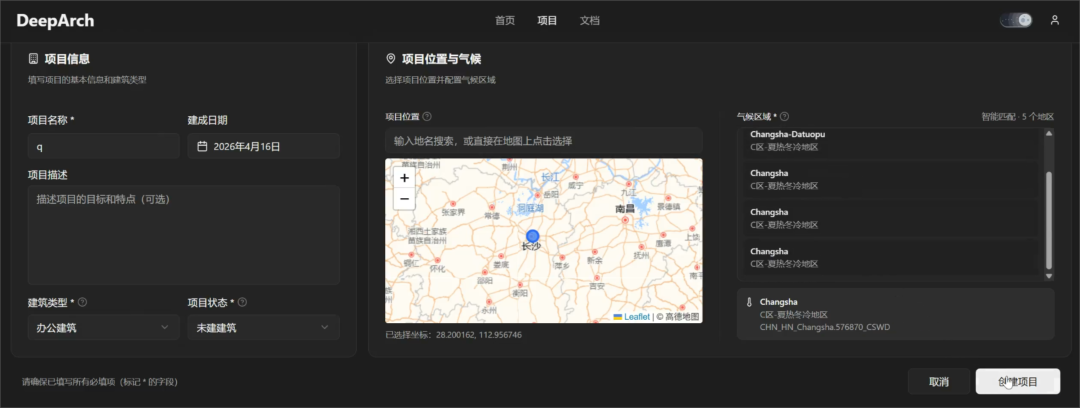The height and width of the screenshot is (408, 1080).
Task: Focus the 输入地名搜索 location search box
Action: [544, 141]
